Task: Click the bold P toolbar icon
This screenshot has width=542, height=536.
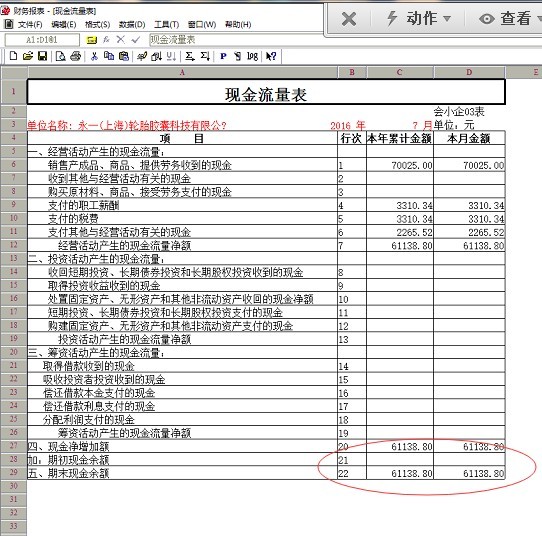Action: pos(223,56)
